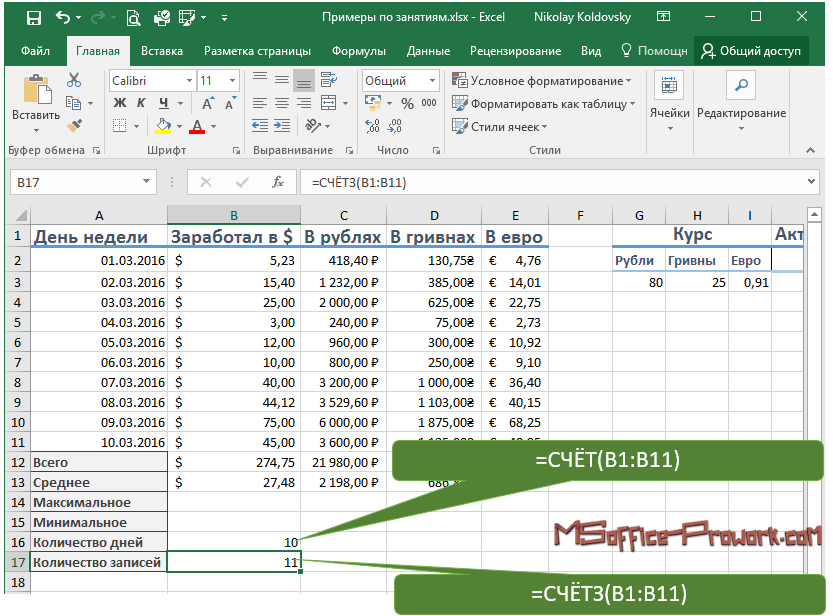
Task: Expand Условное форматирование menu
Action: [541, 81]
